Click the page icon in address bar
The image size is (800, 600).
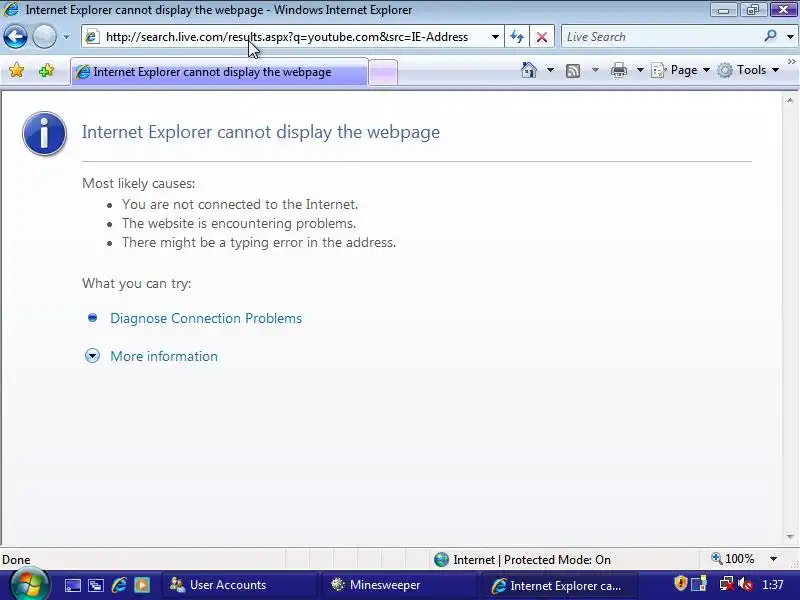pyautogui.click(x=92, y=37)
